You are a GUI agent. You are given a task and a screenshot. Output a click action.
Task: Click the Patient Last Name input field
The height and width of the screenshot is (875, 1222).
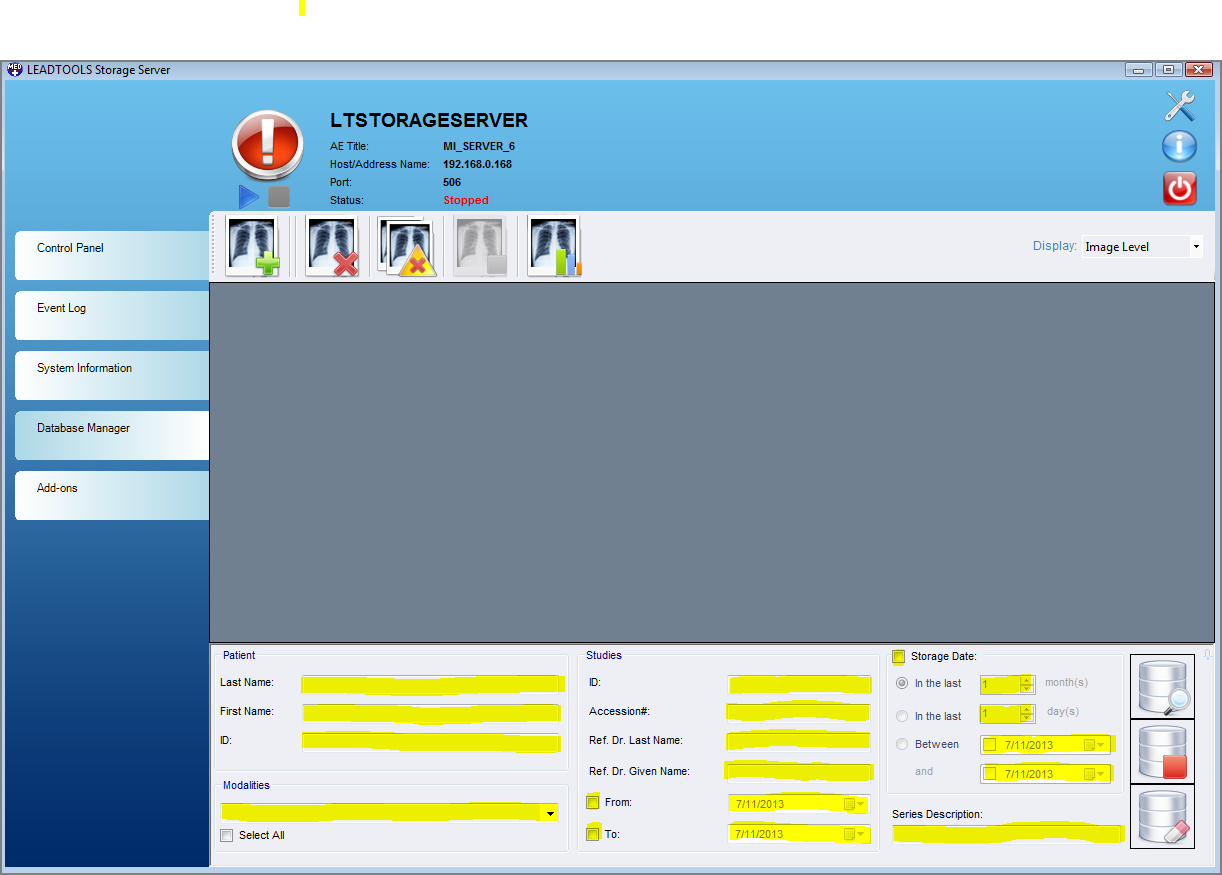click(x=432, y=684)
